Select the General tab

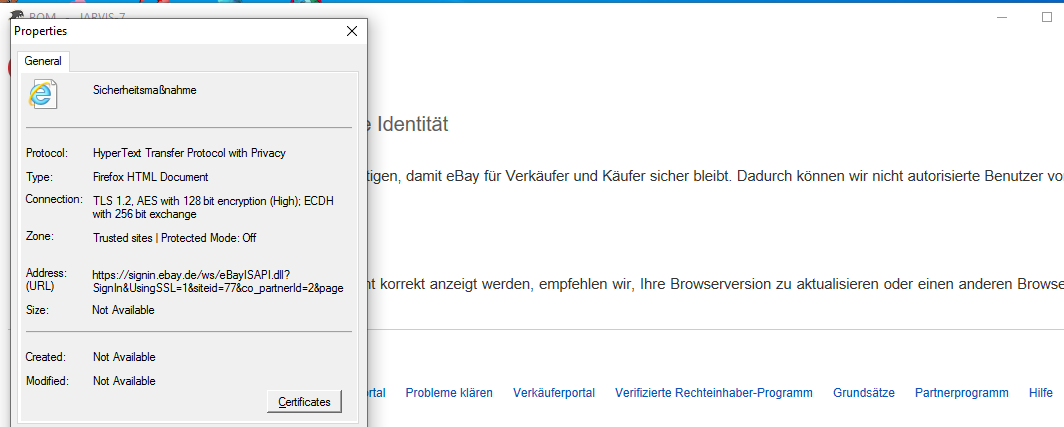(43, 61)
